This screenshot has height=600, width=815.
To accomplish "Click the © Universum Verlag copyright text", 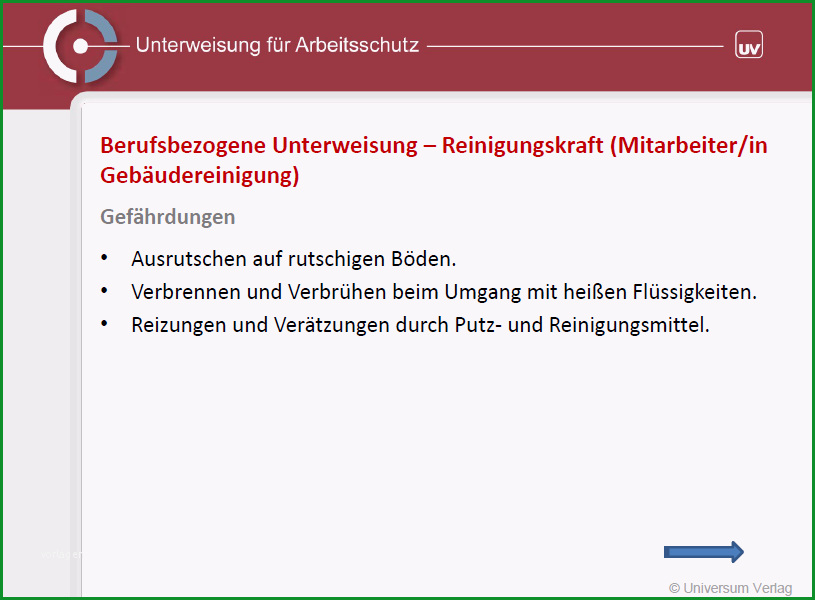I will (x=730, y=588).
